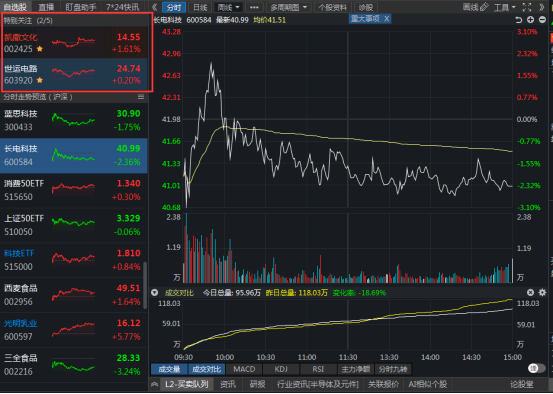Close the 成交对比 indicator panel
Viewport: 553px width, 394px height.
tap(530, 292)
